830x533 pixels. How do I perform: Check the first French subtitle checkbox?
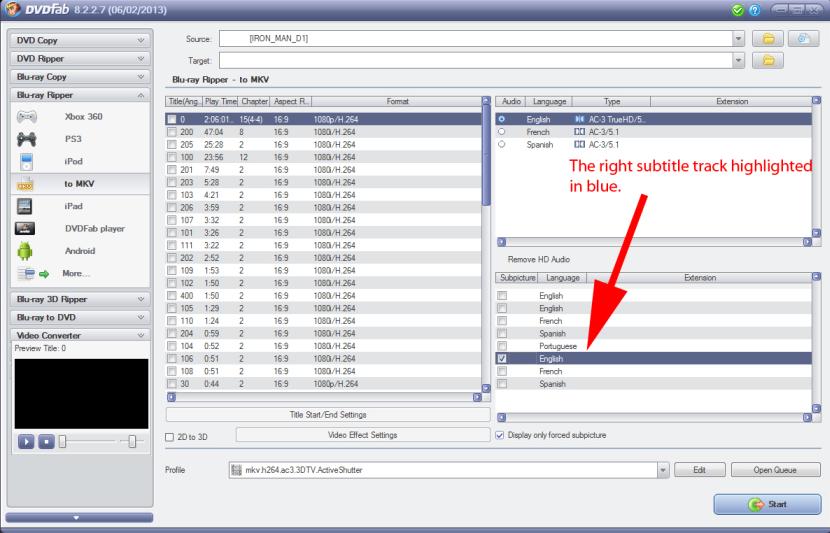[x=502, y=321]
